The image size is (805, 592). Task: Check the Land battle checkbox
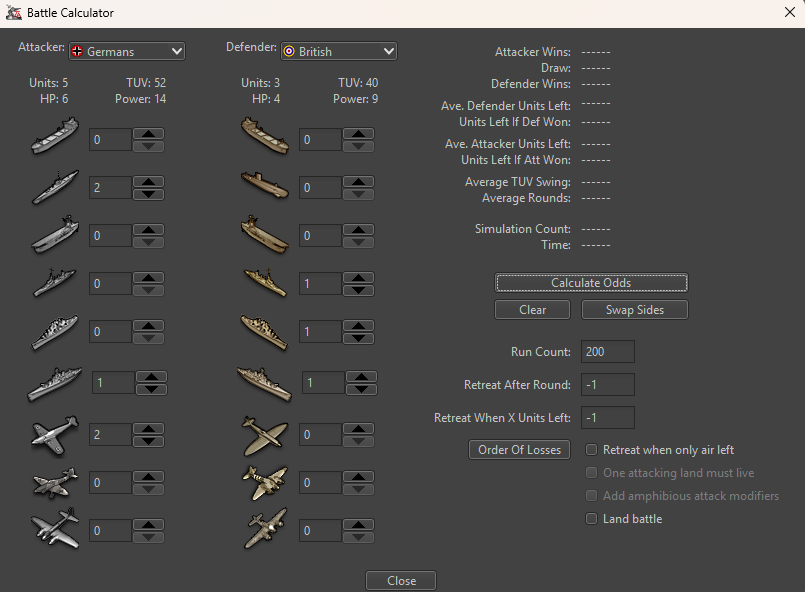(592, 519)
